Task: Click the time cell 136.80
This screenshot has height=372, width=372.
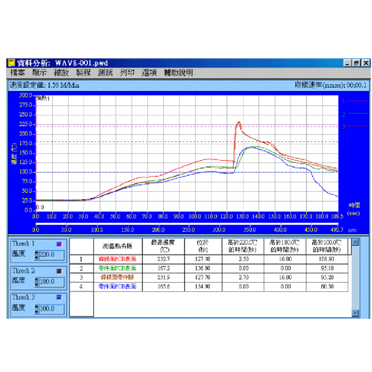Action: click(203, 268)
